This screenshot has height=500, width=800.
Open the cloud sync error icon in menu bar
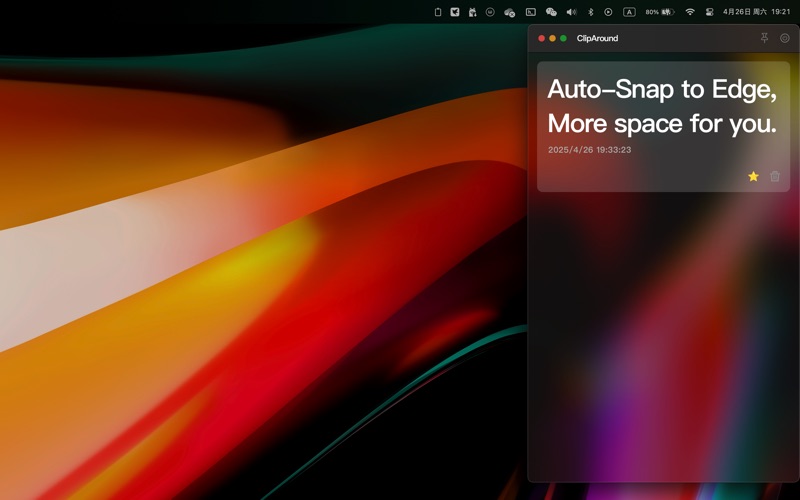509,12
